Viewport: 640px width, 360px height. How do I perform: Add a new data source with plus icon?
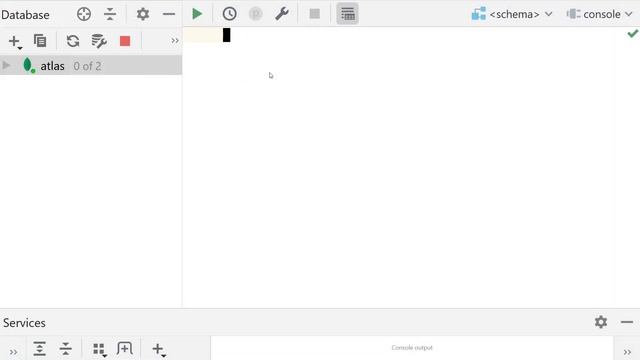coord(15,41)
